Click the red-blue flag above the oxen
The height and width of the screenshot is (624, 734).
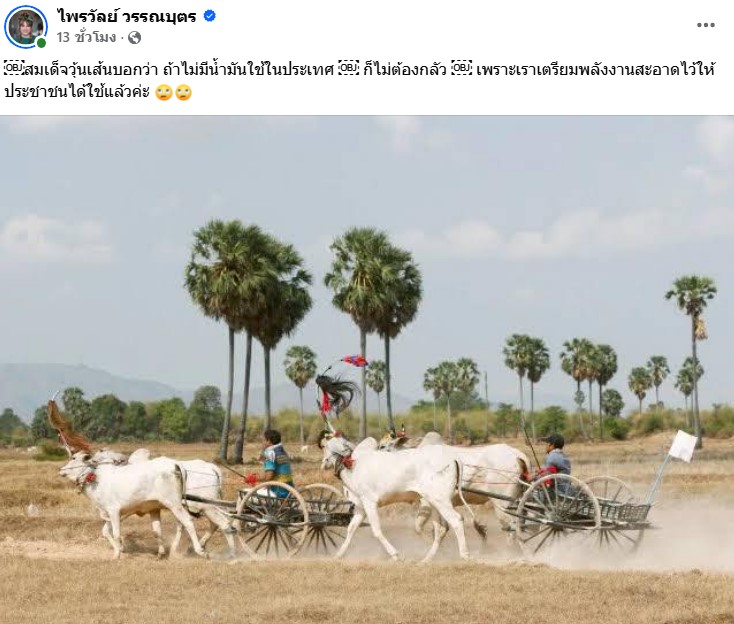coord(355,360)
